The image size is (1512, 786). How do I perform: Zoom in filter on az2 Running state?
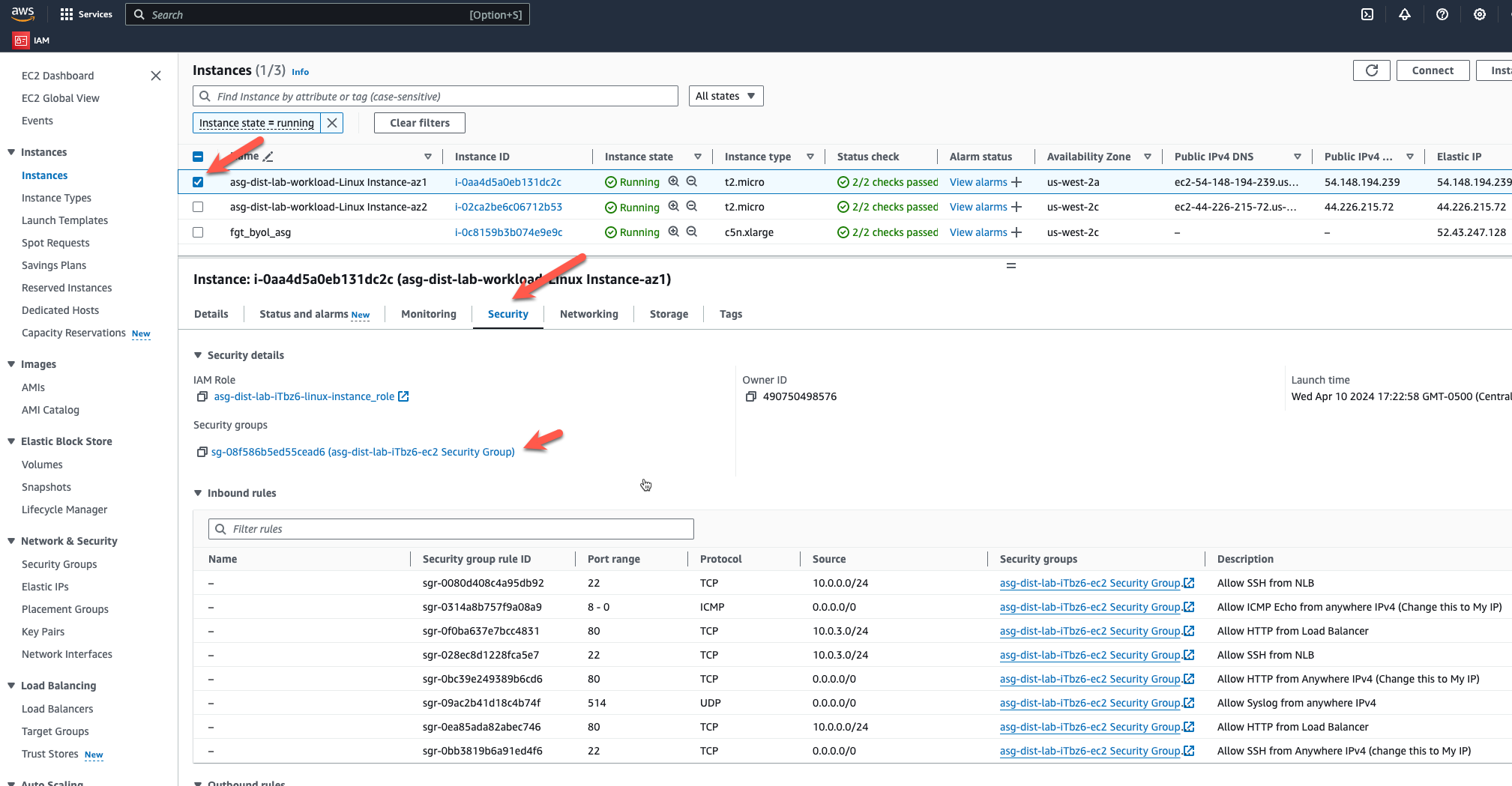tap(674, 206)
